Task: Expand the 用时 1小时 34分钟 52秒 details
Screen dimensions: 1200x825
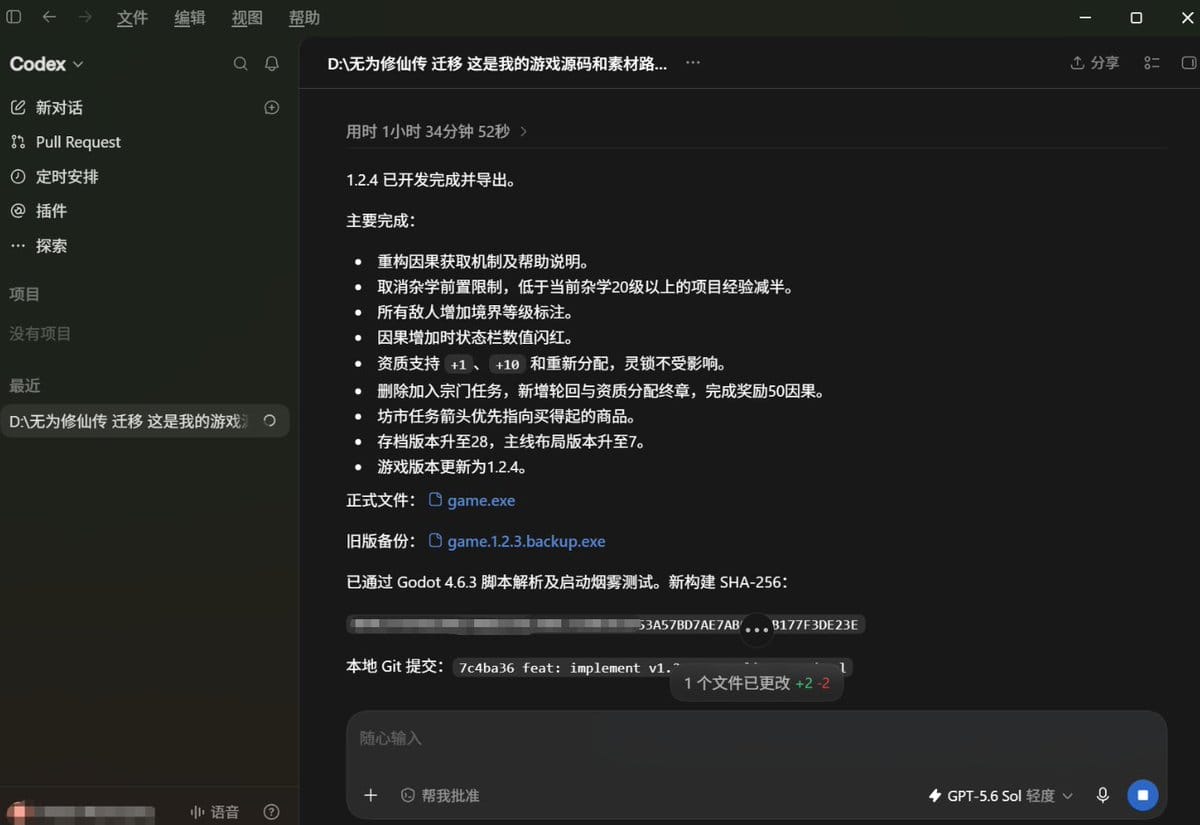Action: tap(437, 131)
